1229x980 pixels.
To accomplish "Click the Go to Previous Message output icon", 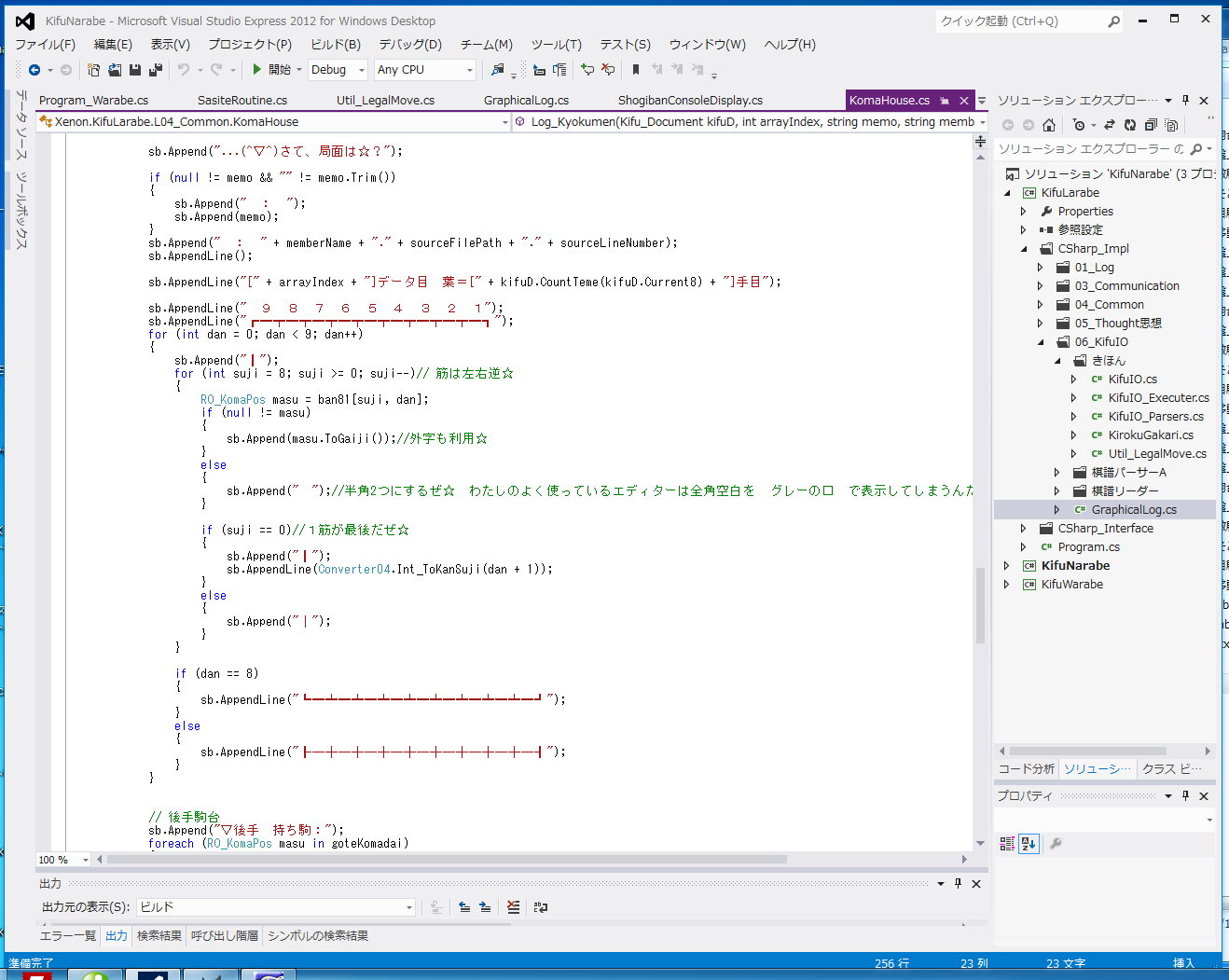I will pos(464,906).
